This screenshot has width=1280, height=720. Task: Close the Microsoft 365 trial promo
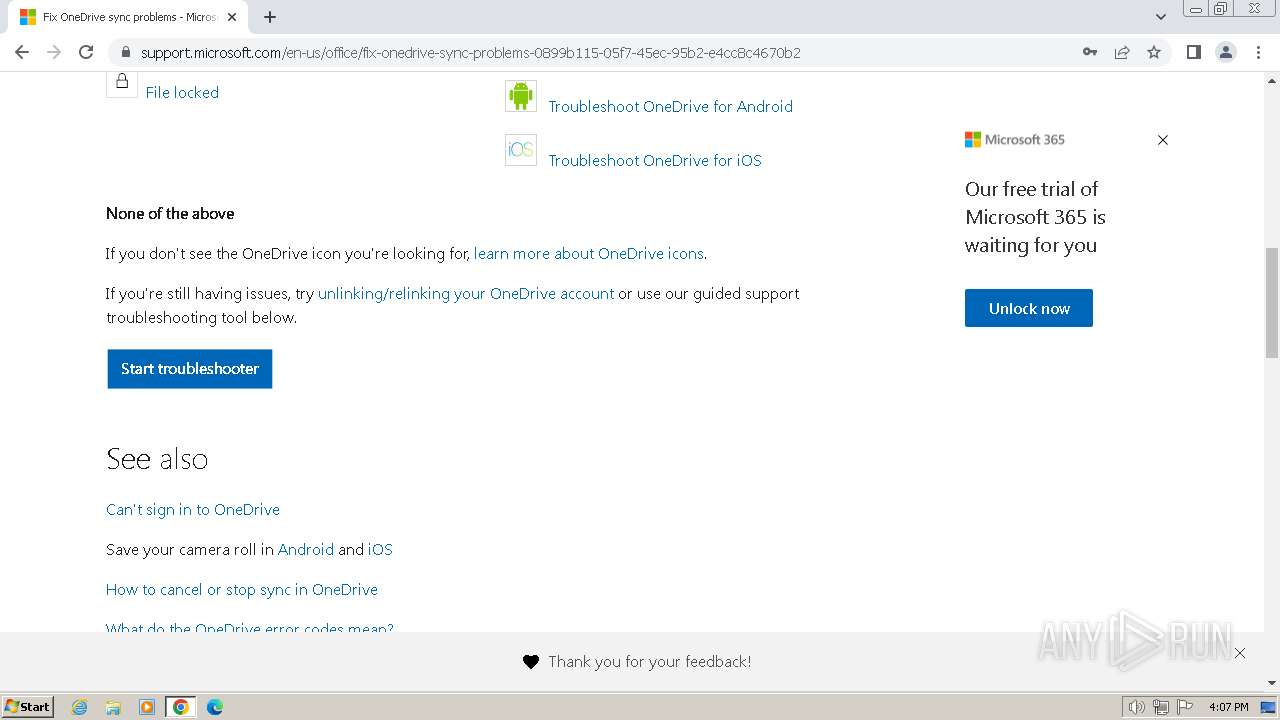pos(1163,140)
